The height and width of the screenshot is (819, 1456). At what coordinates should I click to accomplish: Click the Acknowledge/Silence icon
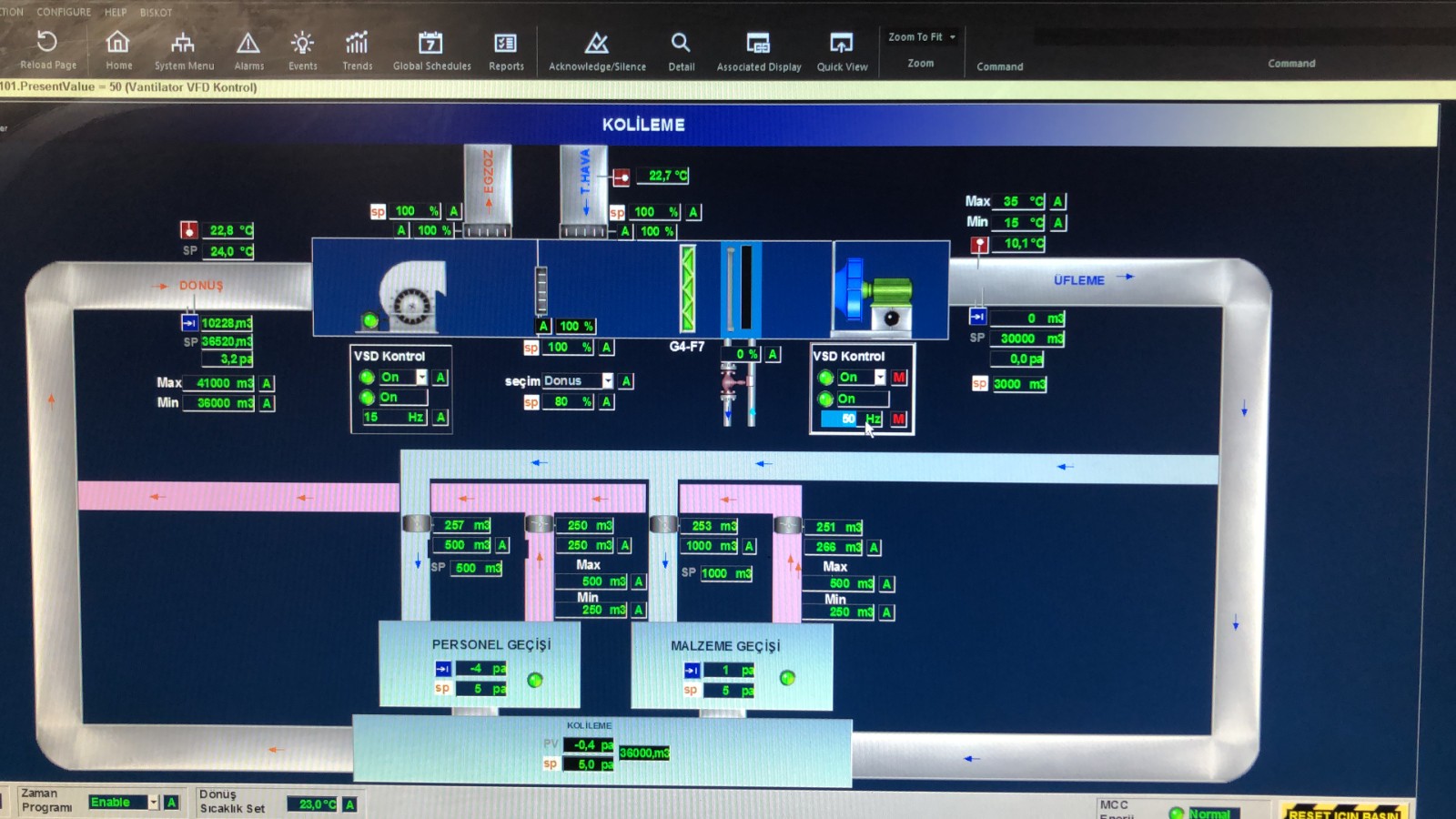click(597, 43)
